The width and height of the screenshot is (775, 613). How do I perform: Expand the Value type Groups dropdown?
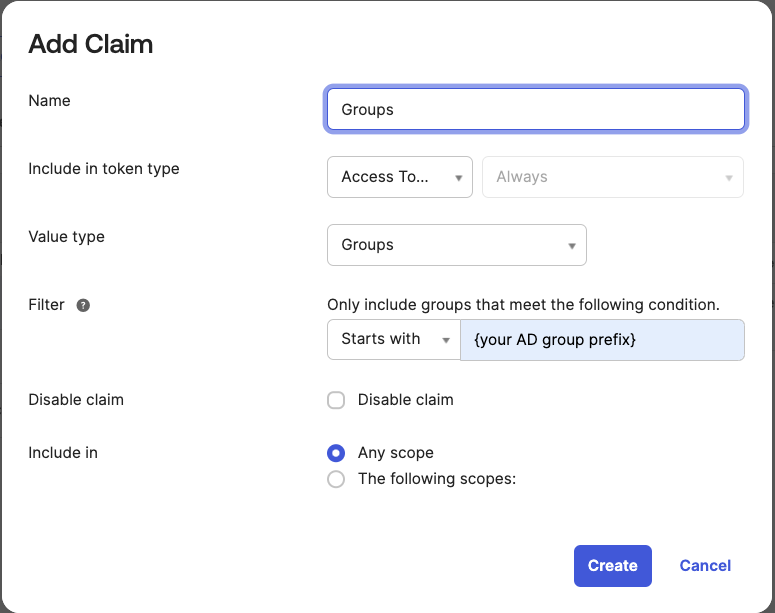pos(456,245)
